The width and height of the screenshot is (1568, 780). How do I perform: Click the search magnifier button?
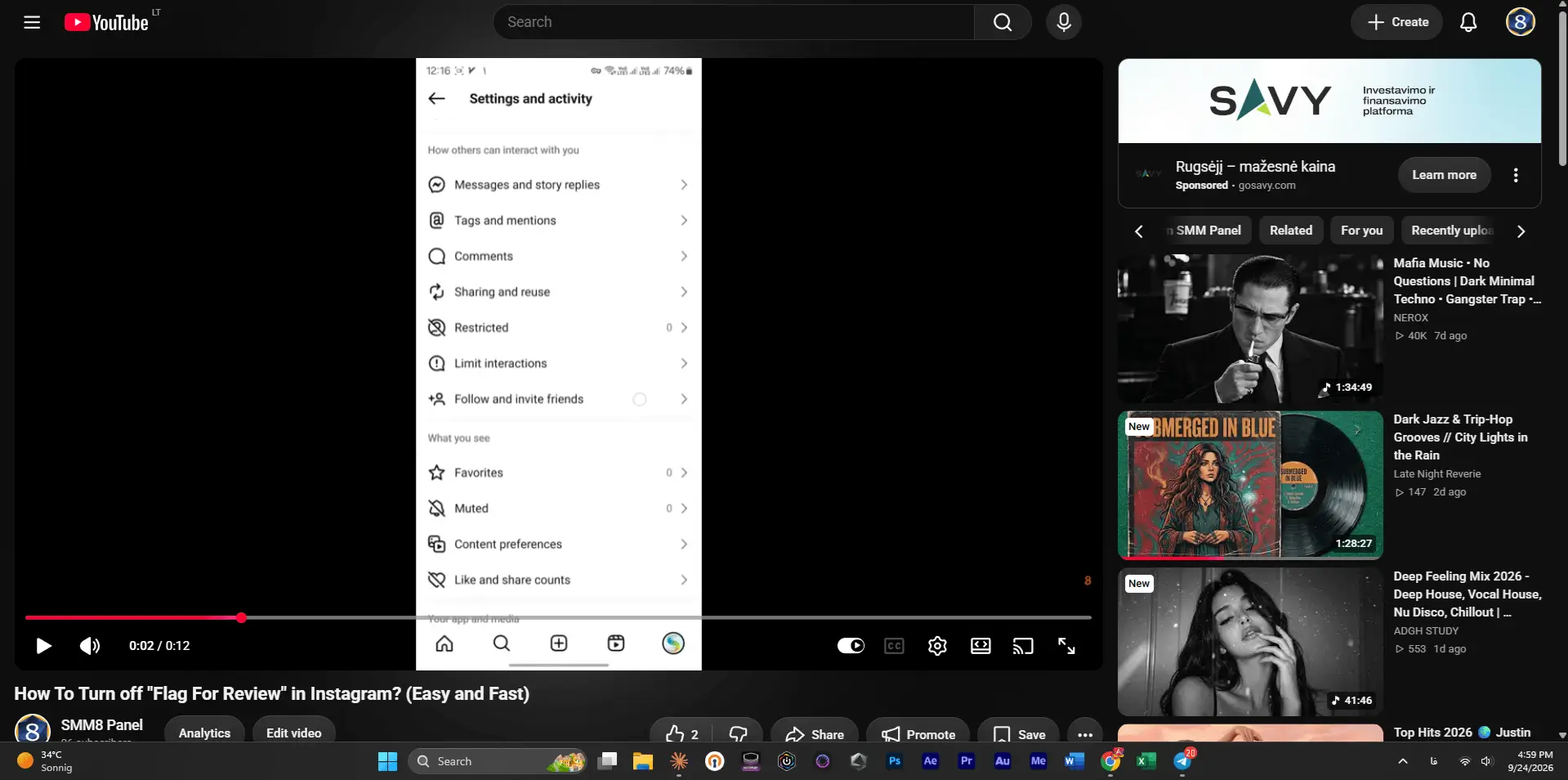tap(1003, 22)
